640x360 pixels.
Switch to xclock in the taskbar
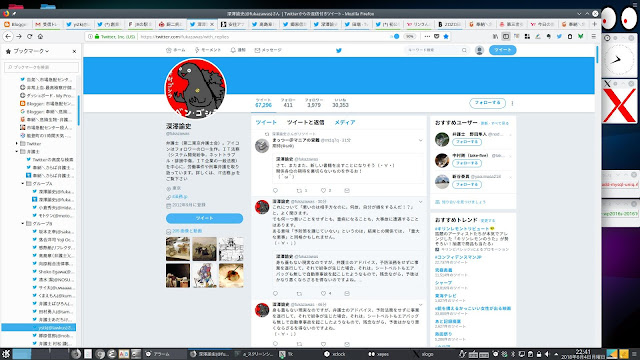335,354
